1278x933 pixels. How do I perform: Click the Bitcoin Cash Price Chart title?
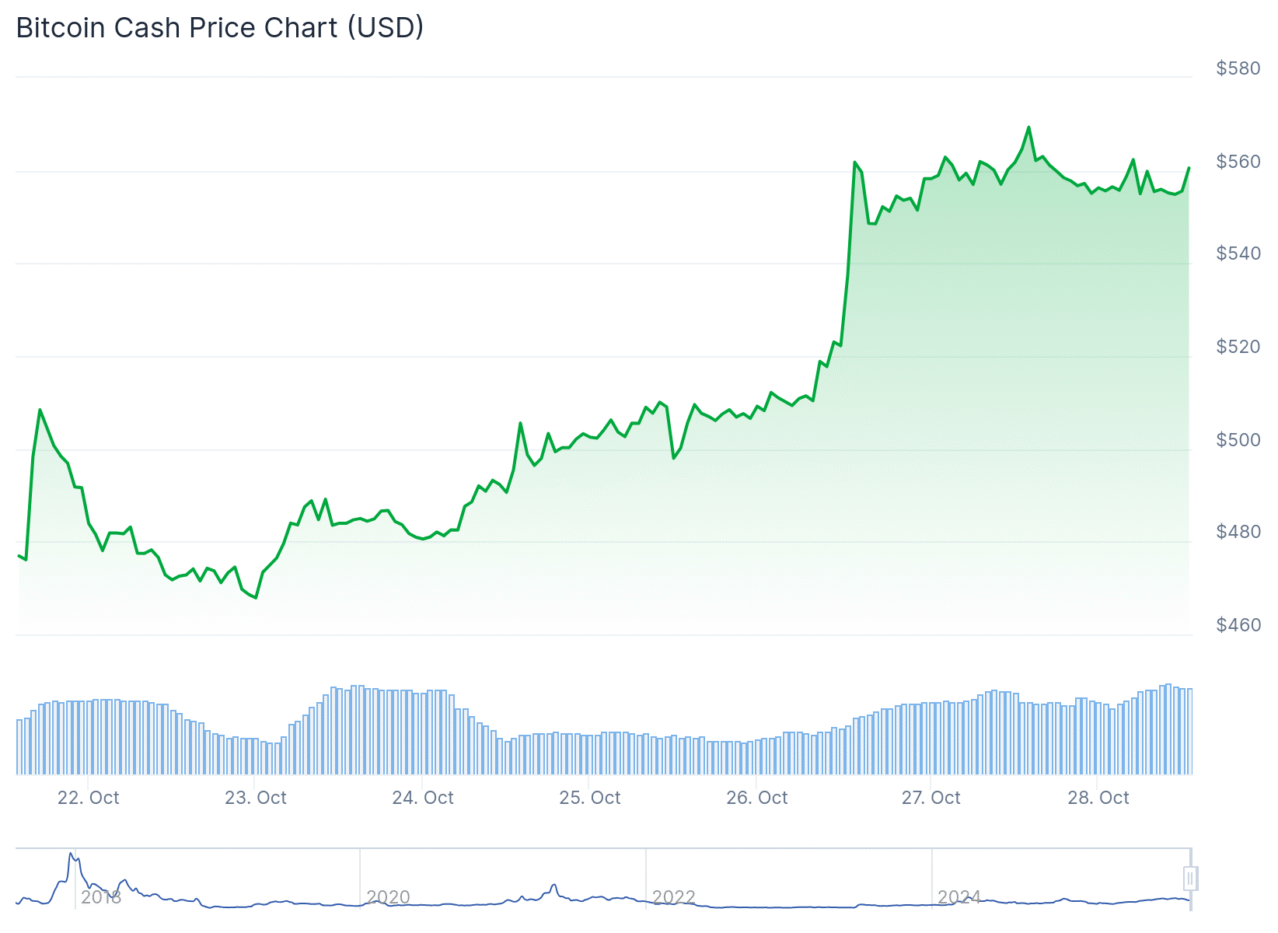coord(220,28)
